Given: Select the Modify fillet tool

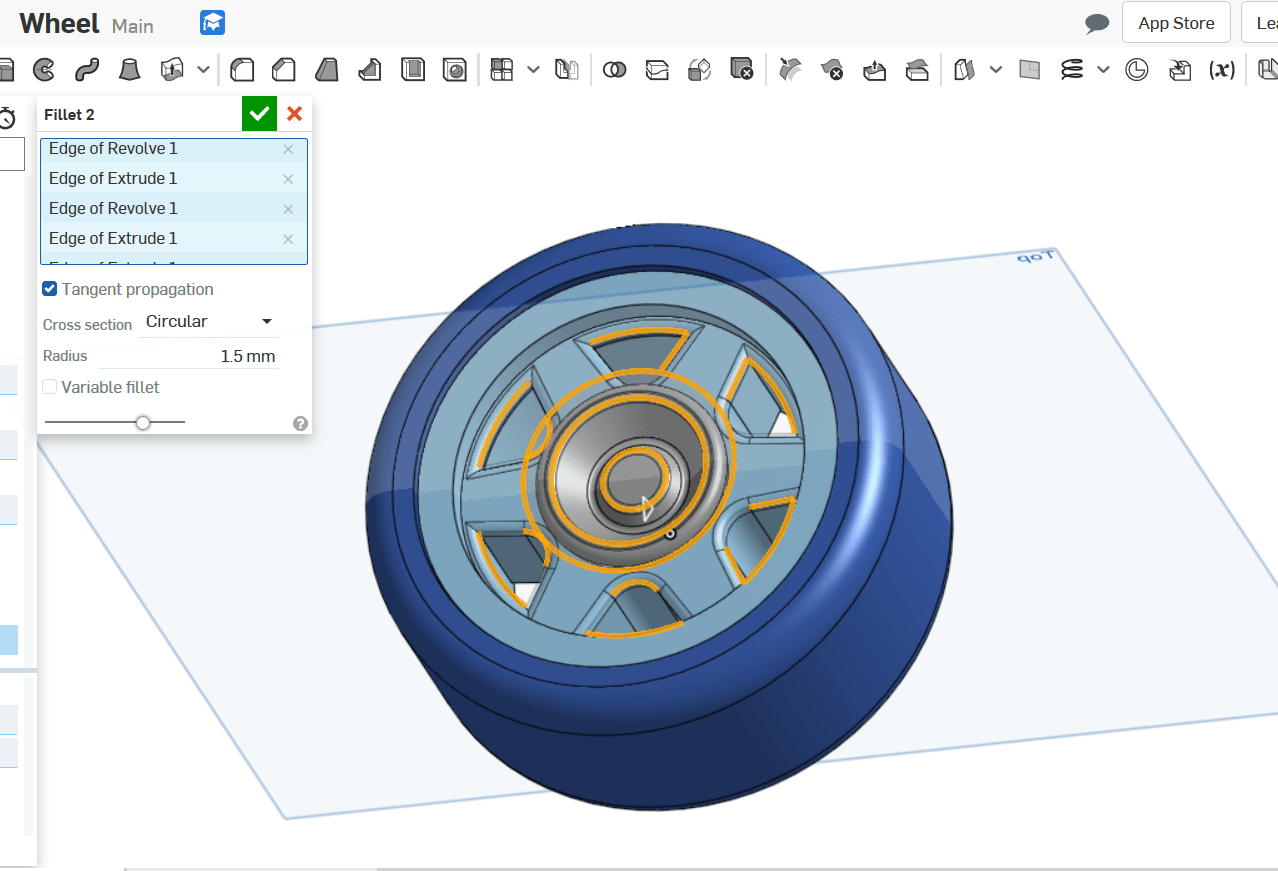Looking at the screenshot, I should pyautogui.click(x=790, y=69).
